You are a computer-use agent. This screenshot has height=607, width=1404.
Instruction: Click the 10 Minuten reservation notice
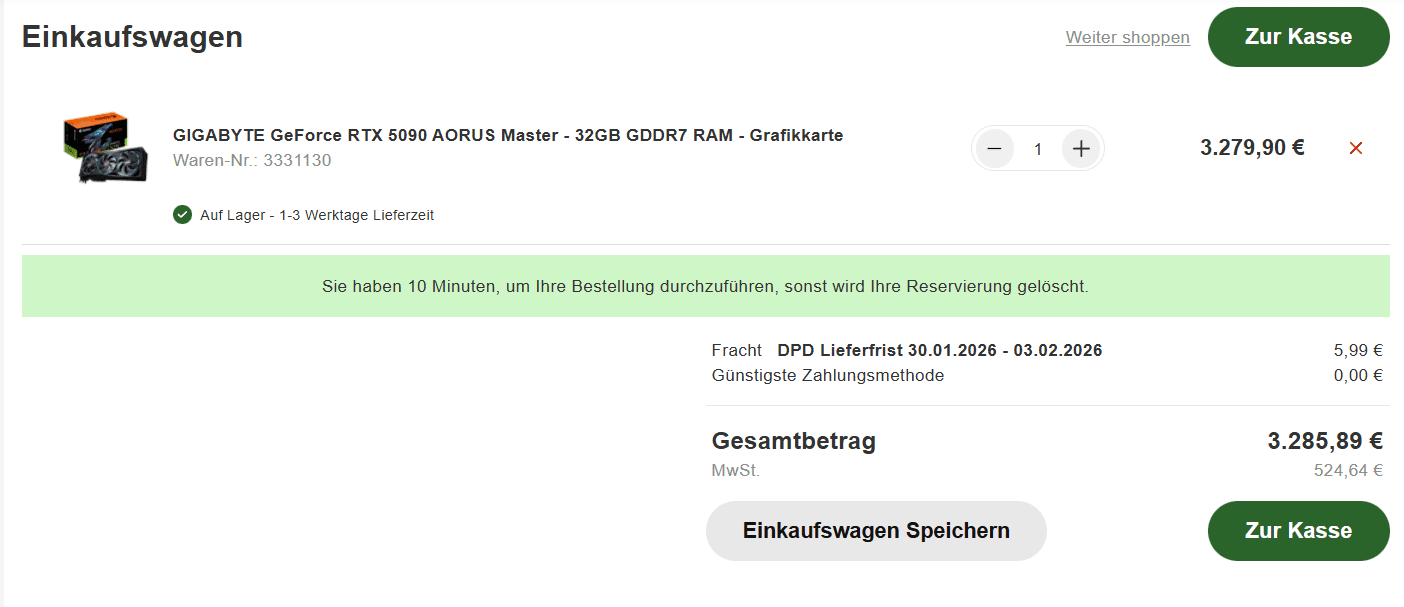[x=705, y=286]
